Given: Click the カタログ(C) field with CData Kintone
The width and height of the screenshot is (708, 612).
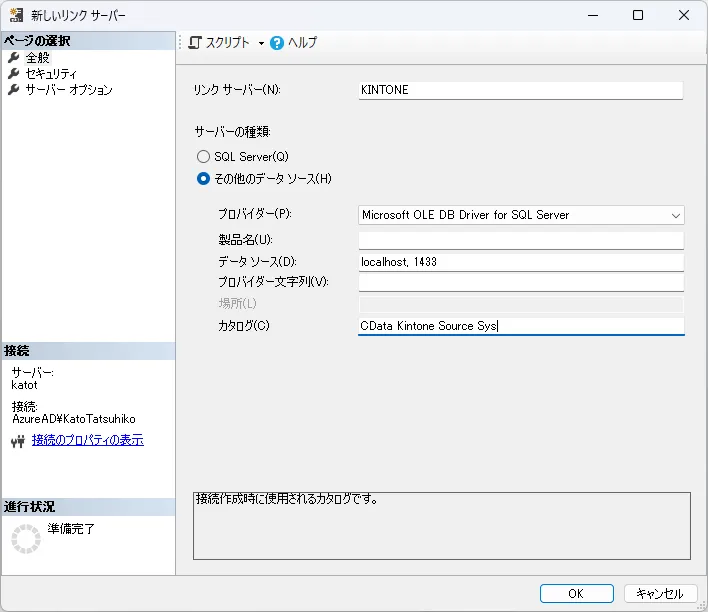Looking at the screenshot, I should [521, 326].
